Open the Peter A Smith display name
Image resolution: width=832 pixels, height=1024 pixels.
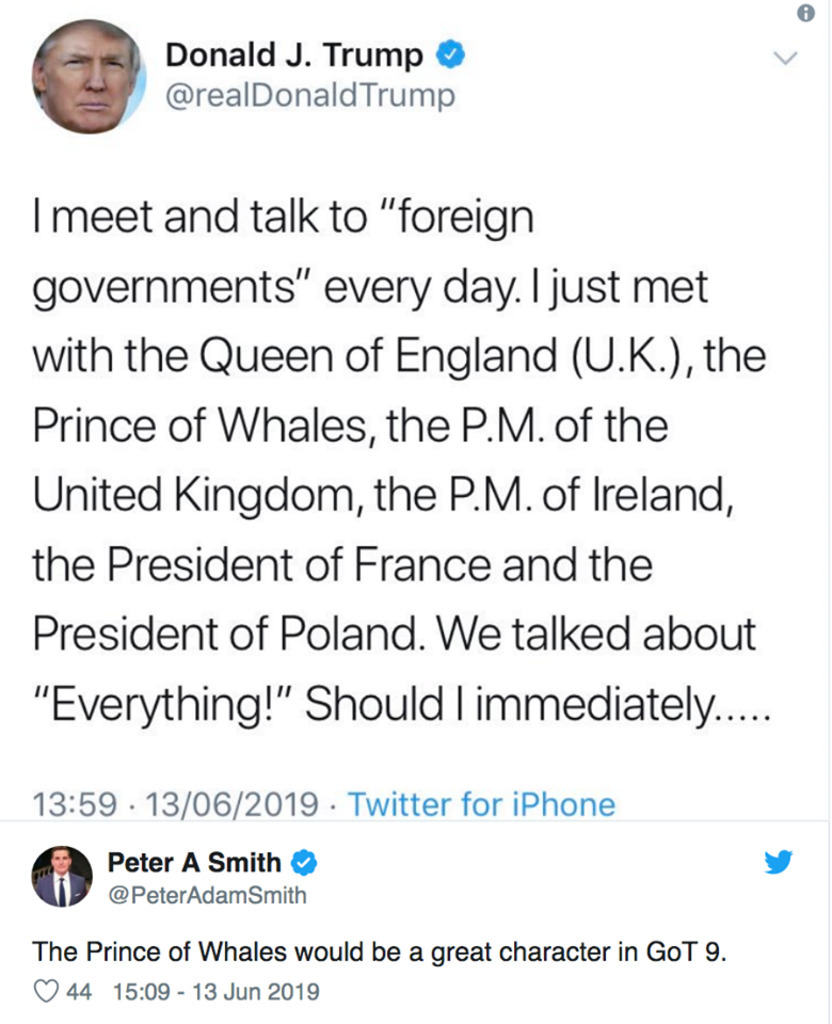click(x=193, y=861)
